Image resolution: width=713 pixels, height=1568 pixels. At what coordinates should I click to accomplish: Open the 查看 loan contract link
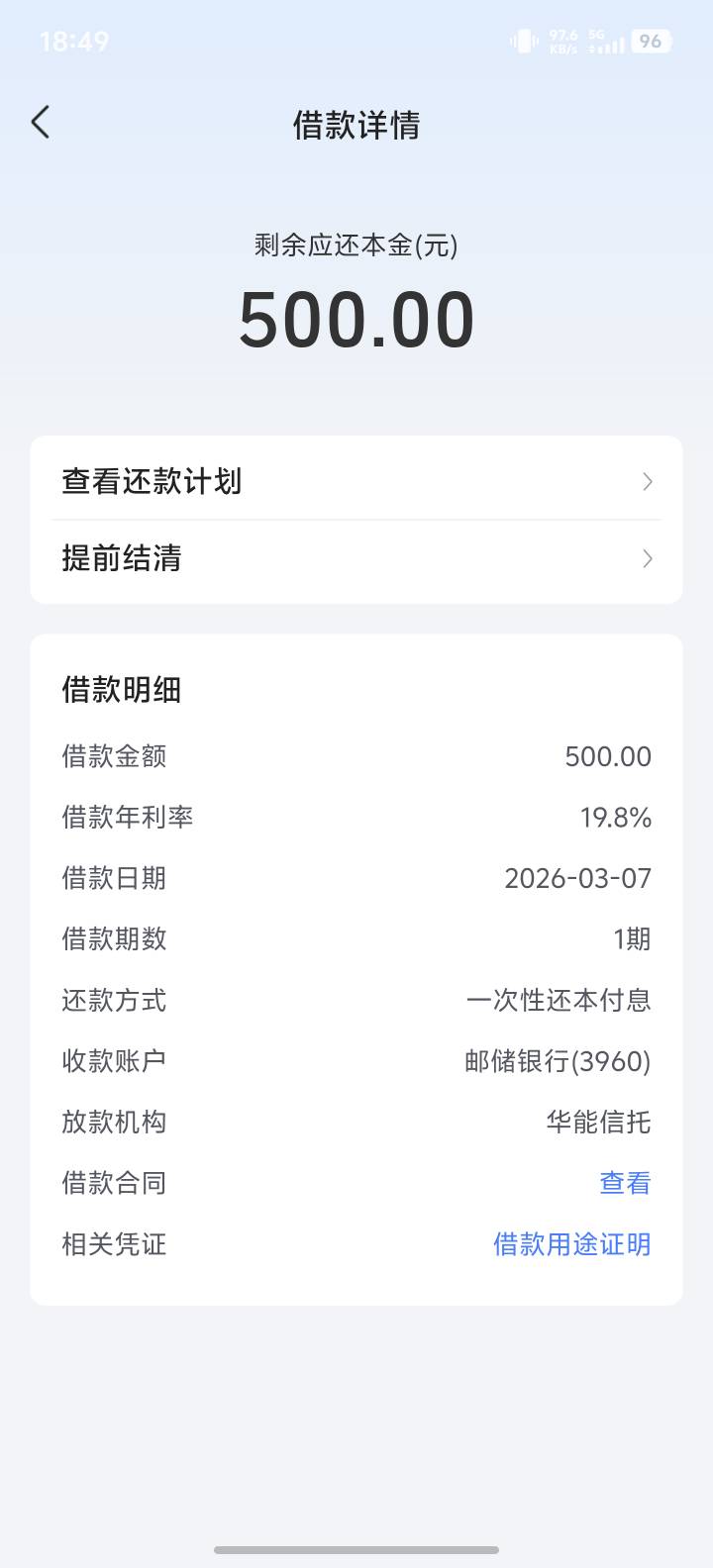click(x=625, y=1183)
